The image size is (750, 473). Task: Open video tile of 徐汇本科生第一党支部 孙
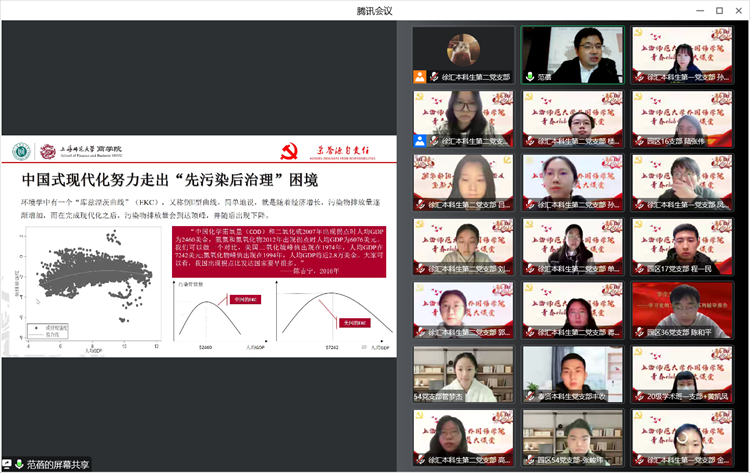tap(682, 55)
